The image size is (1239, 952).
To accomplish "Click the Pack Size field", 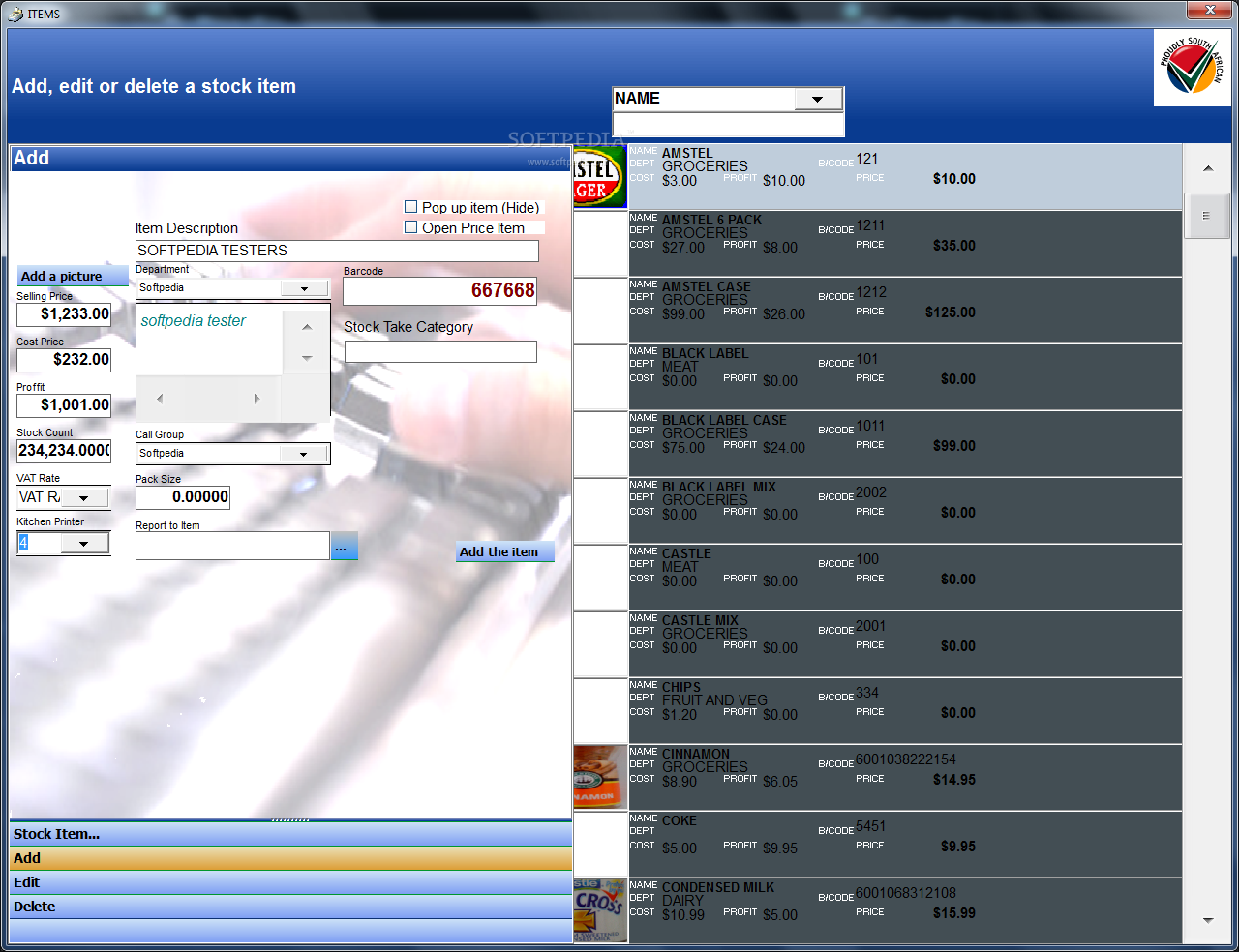I will pyautogui.click(x=183, y=497).
